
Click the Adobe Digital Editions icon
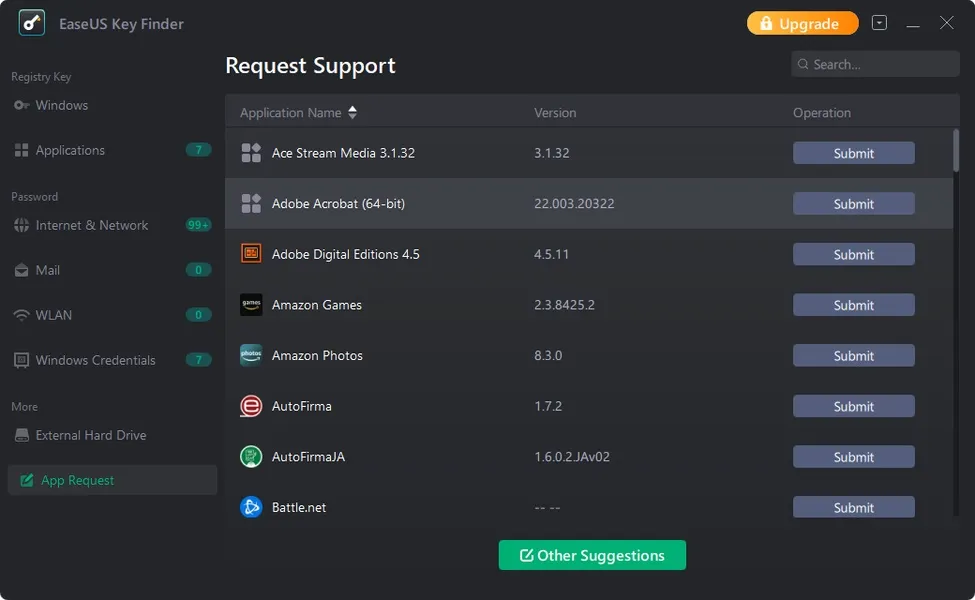pos(251,254)
